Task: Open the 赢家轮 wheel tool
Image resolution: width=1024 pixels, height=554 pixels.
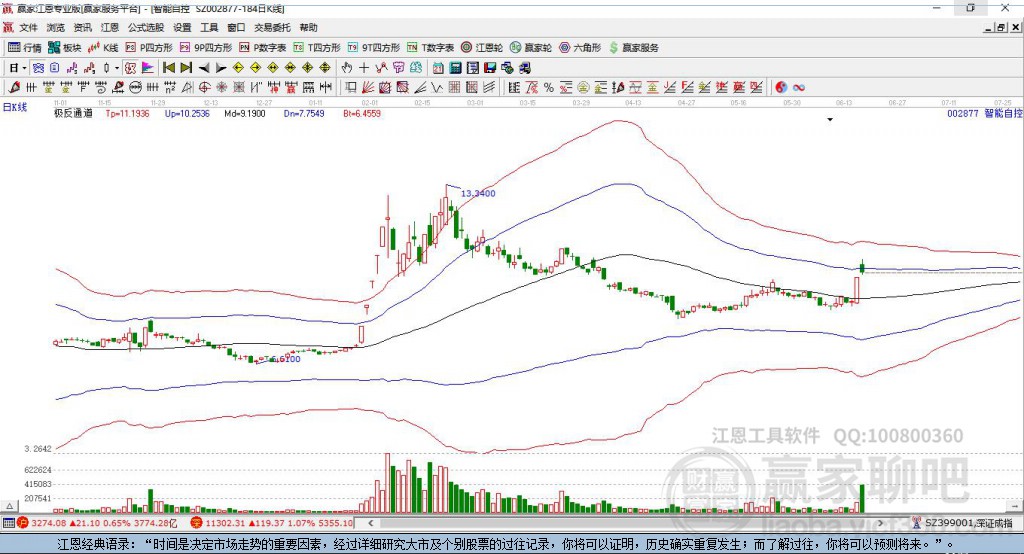Action: [x=531, y=48]
